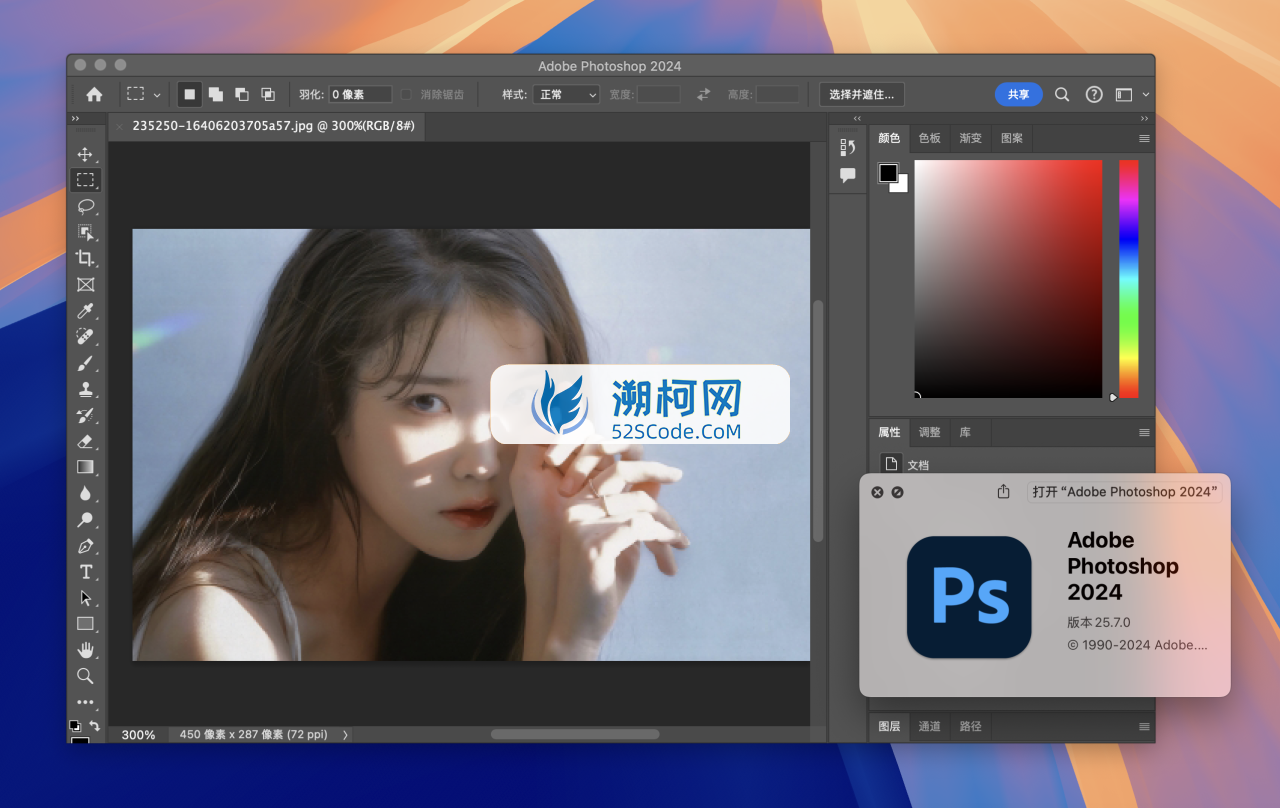Open the 样式 dropdown showing 正常
The image size is (1280, 808).
tap(566, 94)
